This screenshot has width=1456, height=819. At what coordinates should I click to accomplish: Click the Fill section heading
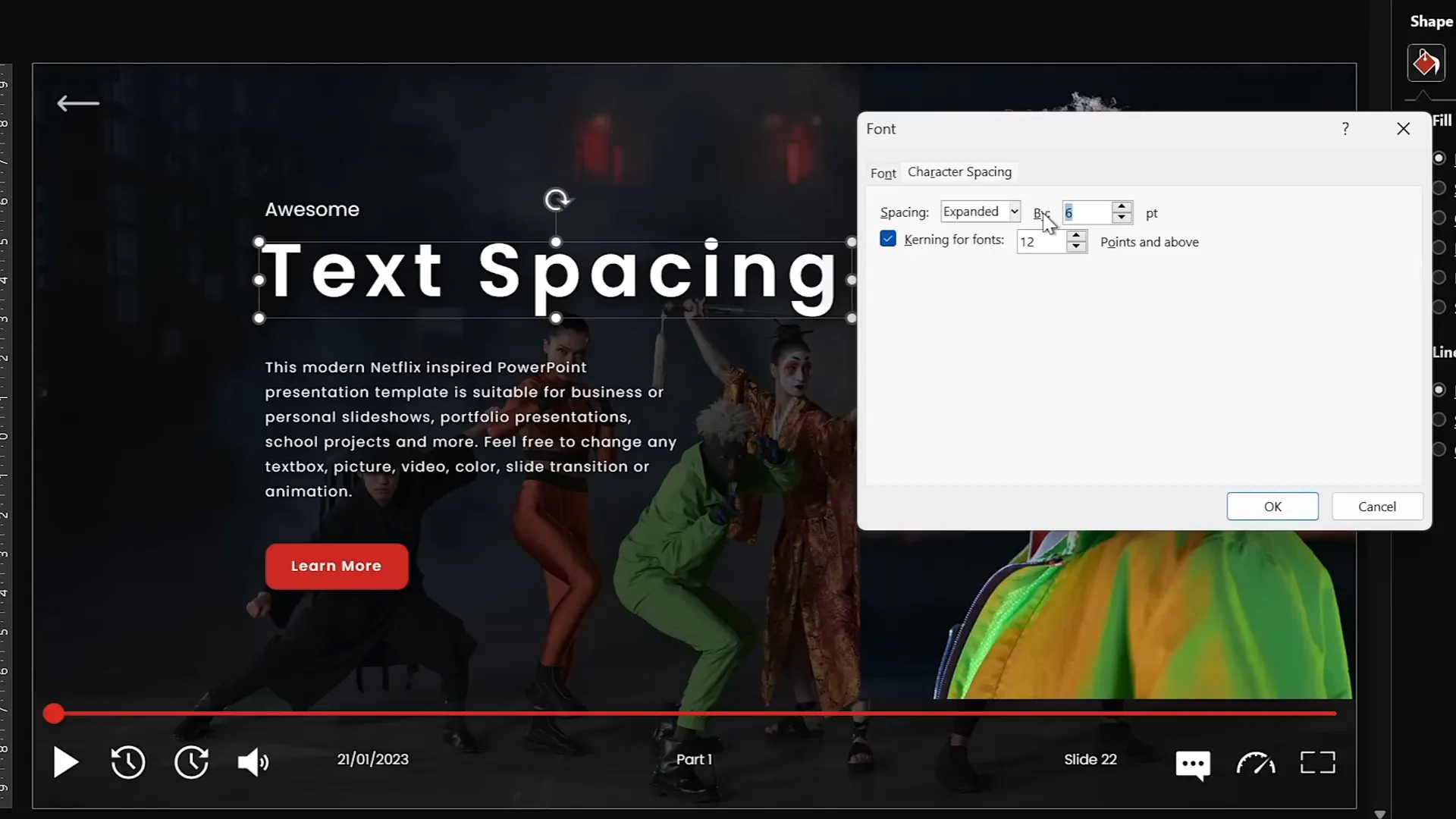point(1442,121)
